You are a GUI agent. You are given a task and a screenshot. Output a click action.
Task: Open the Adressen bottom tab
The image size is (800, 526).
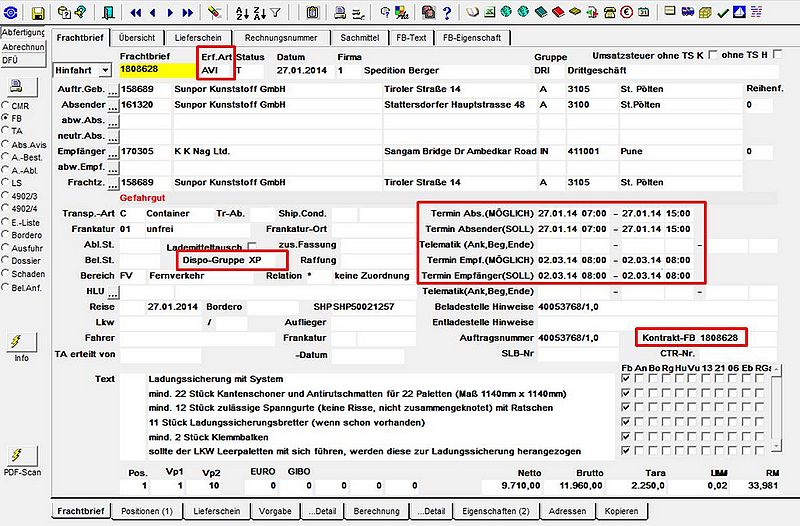(567, 511)
